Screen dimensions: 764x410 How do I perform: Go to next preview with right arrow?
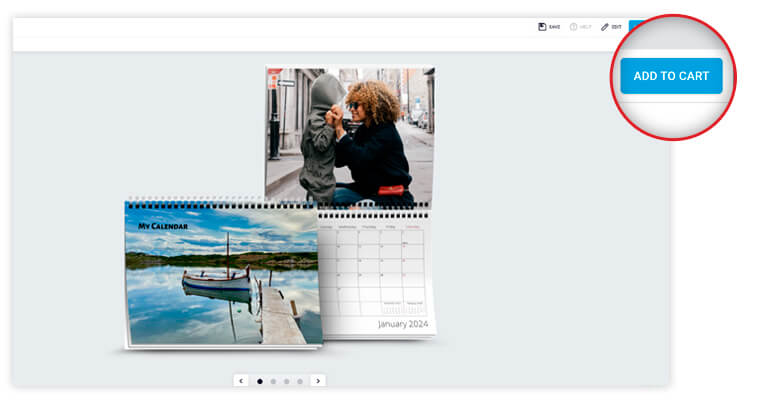point(318,381)
